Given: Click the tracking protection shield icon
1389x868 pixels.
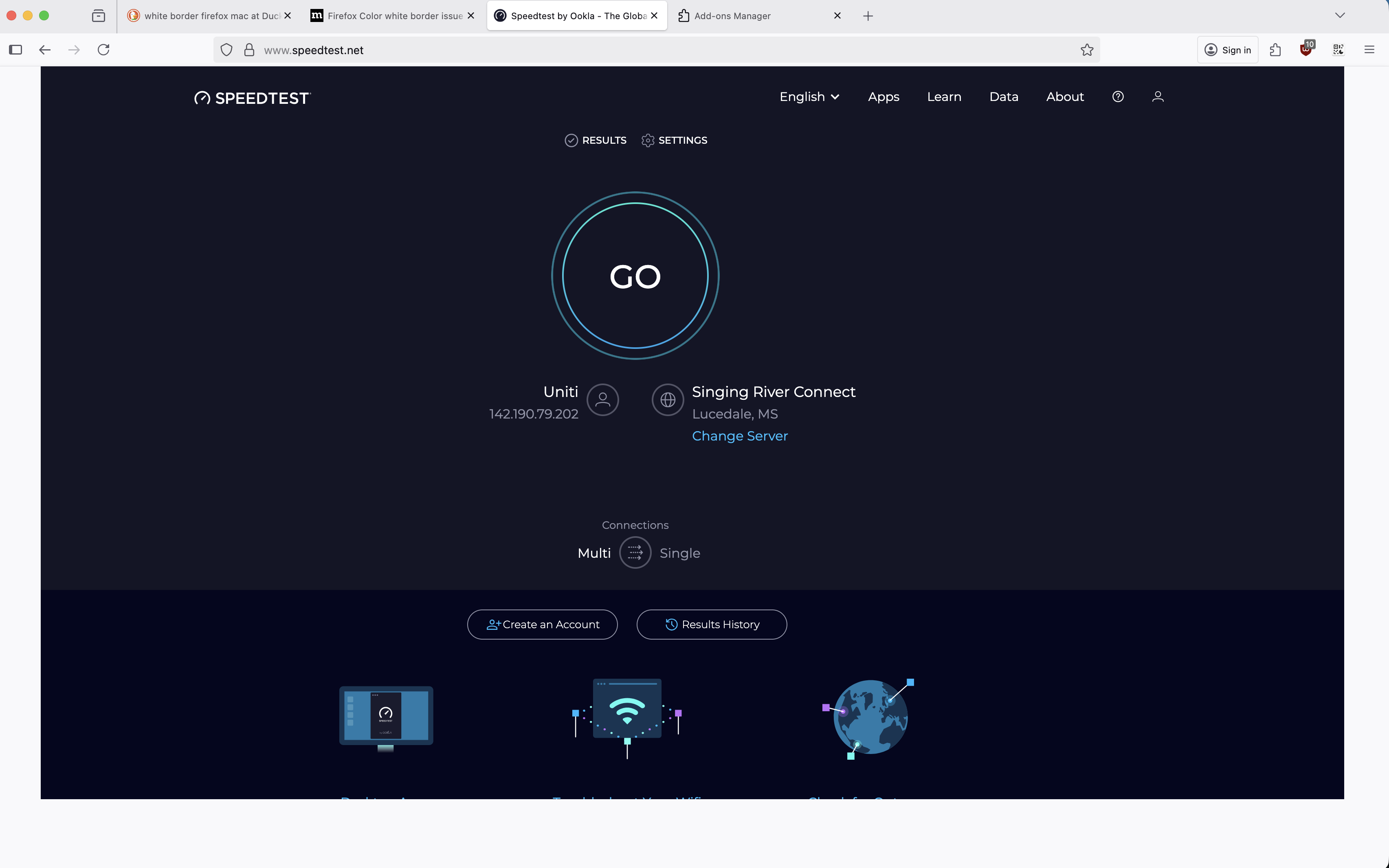Looking at the screenshot, I should pos(226,50).
